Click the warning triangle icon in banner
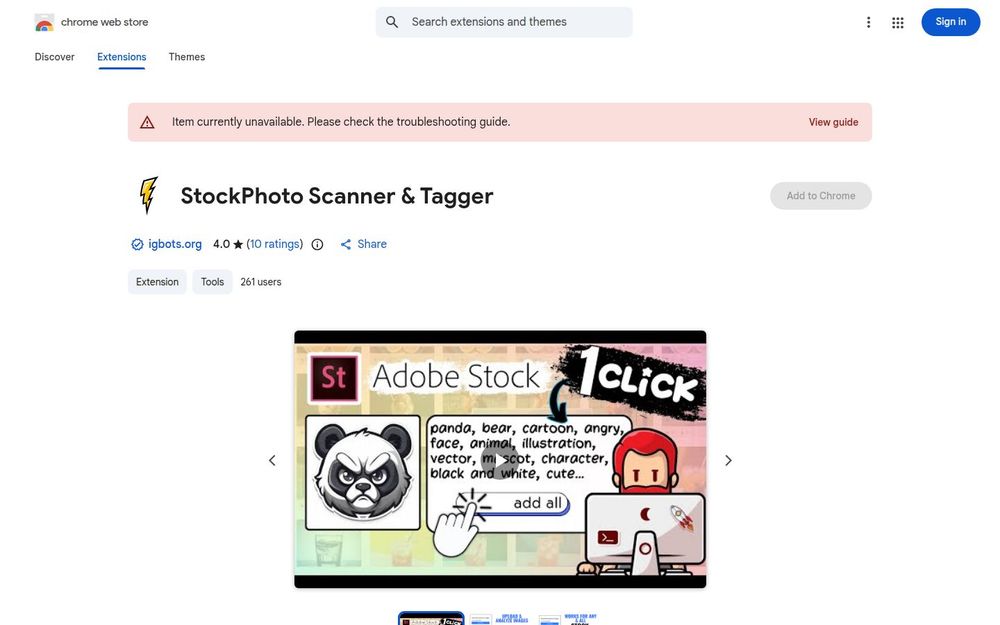The width and height of the screenshot is (1000, 625). [147, 122]
